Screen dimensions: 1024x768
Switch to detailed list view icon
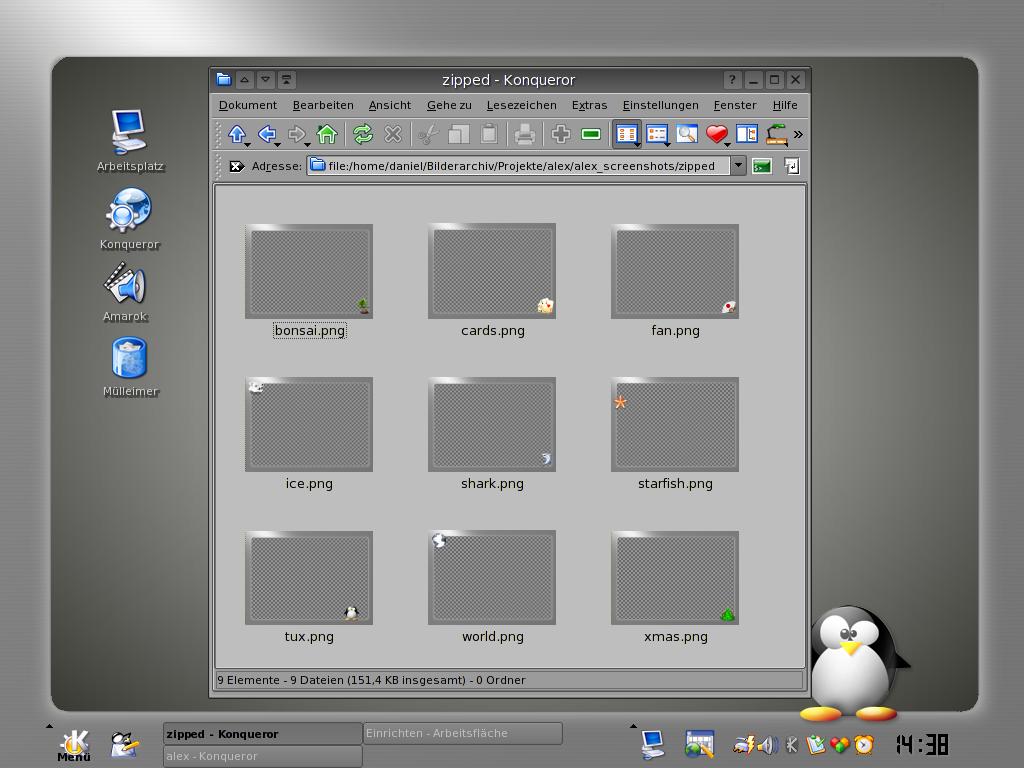click(x=656, y=133)
